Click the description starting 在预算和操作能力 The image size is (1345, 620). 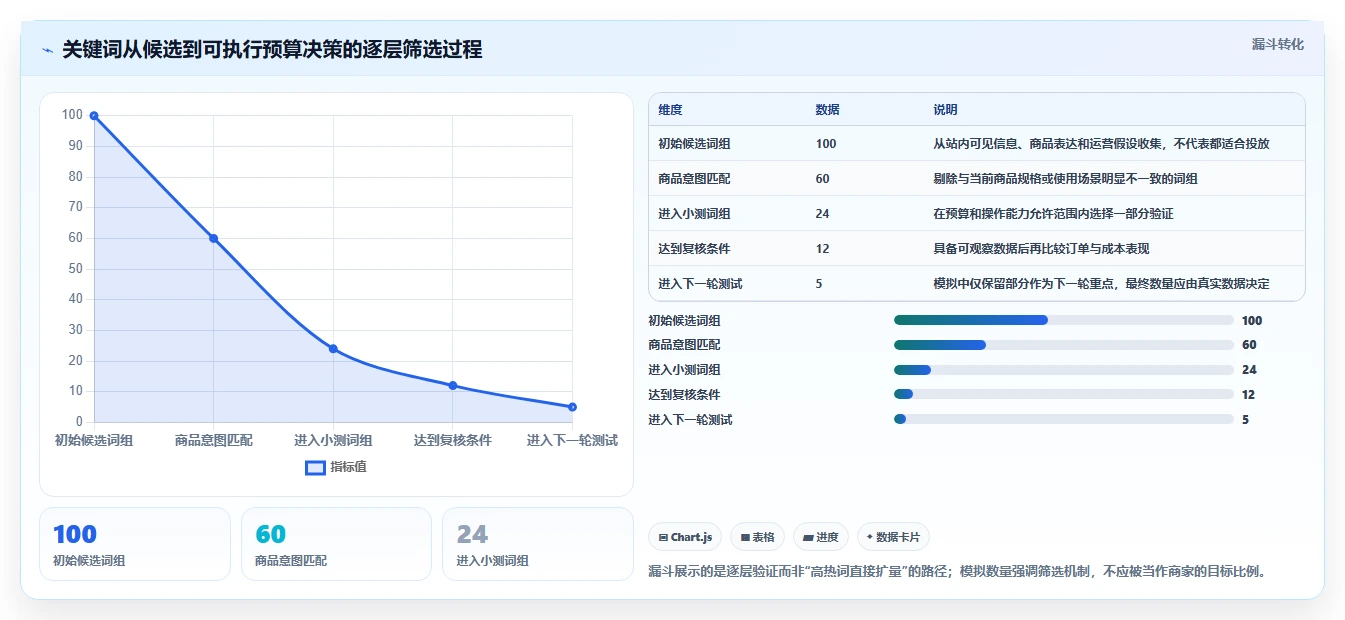pos(1053,214)
